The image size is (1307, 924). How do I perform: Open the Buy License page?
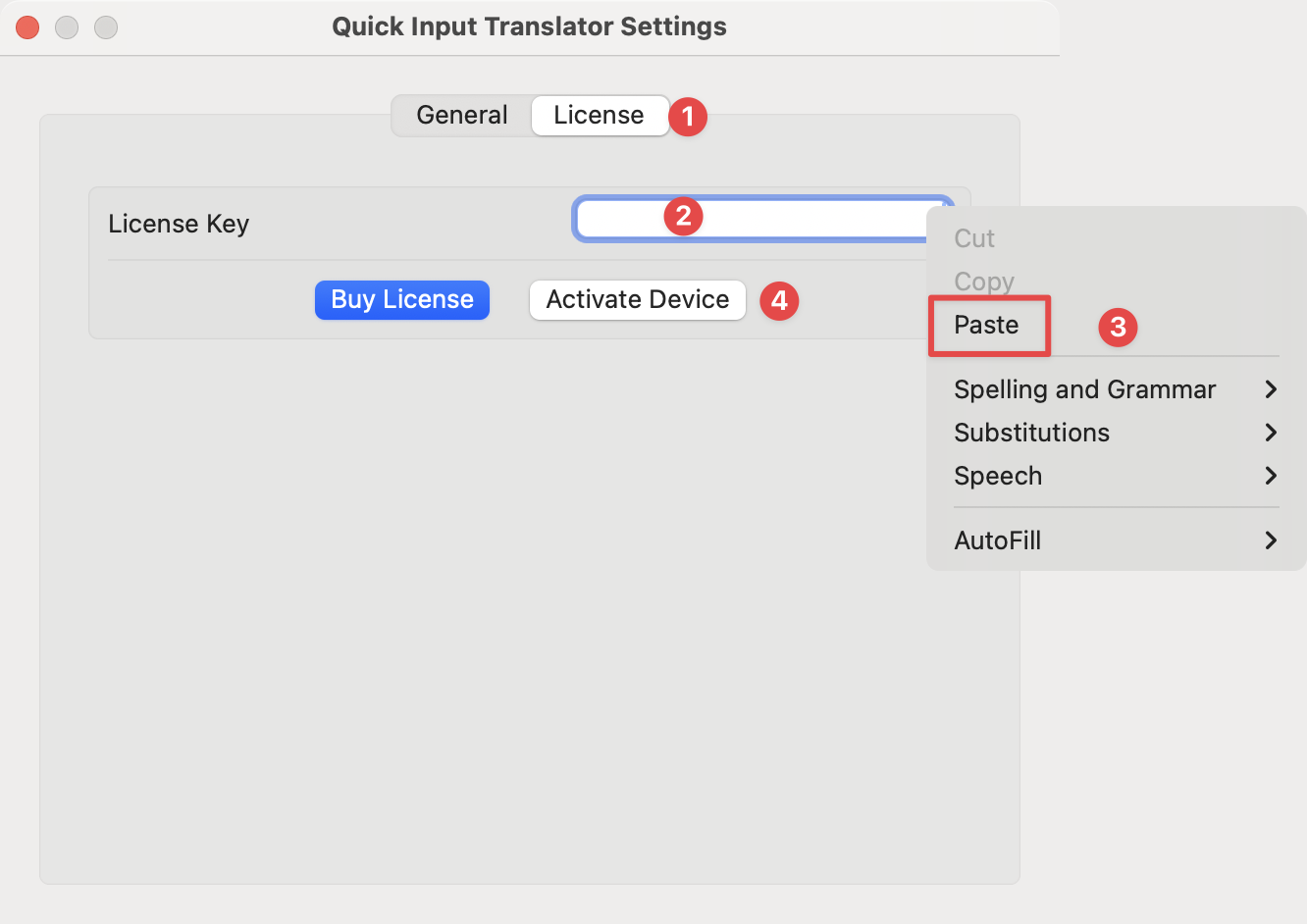tap(402, 299)
